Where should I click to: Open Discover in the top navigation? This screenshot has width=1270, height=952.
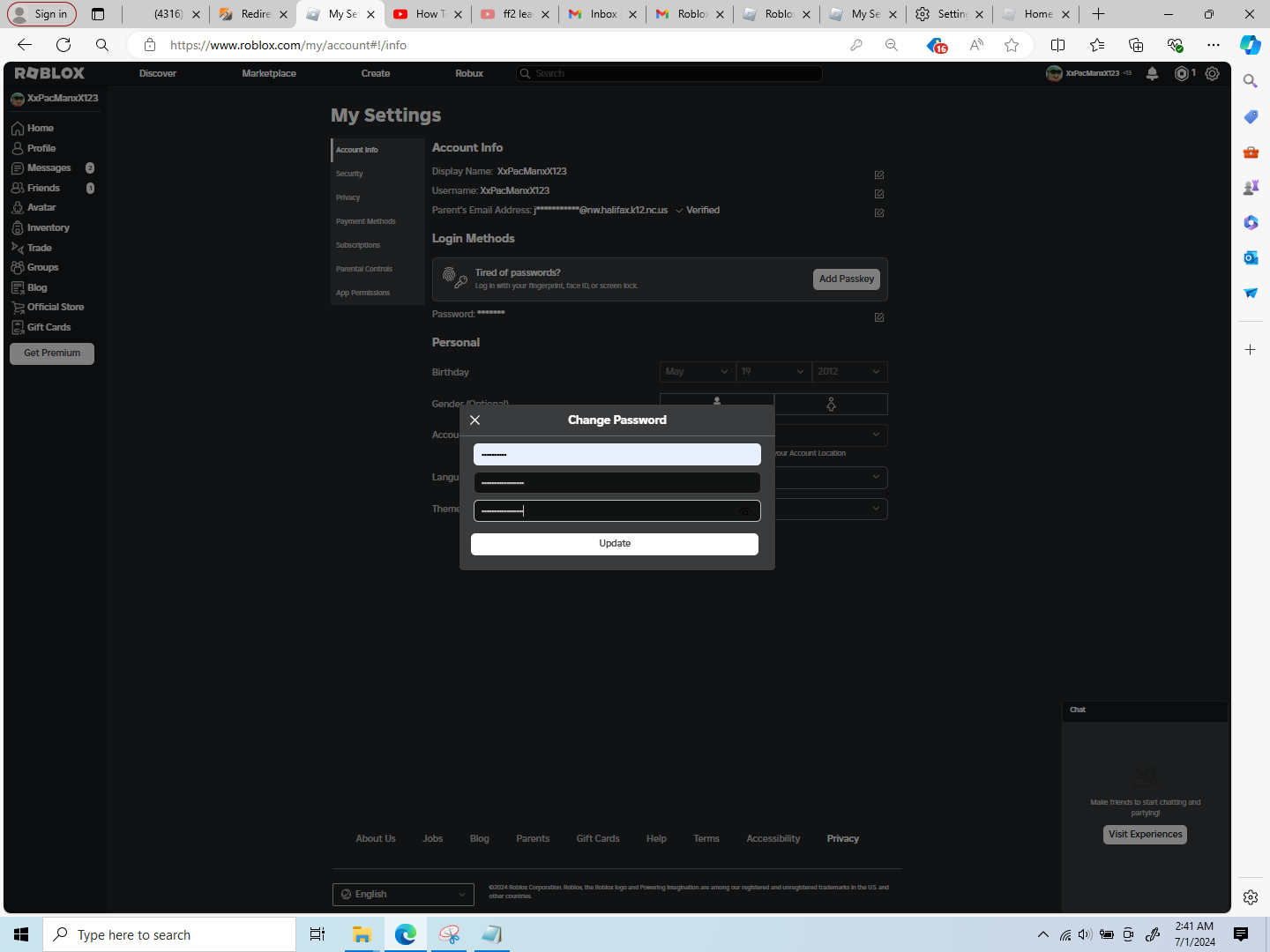[x=158, y=74]
